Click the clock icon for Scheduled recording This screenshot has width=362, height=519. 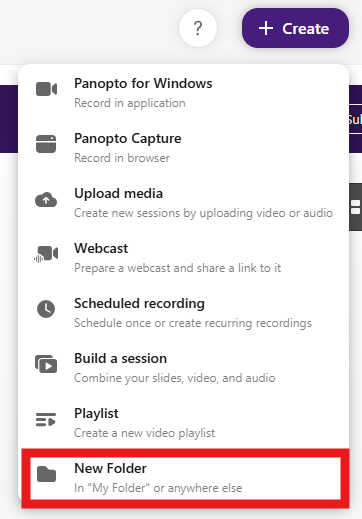(x=46, y=309)
